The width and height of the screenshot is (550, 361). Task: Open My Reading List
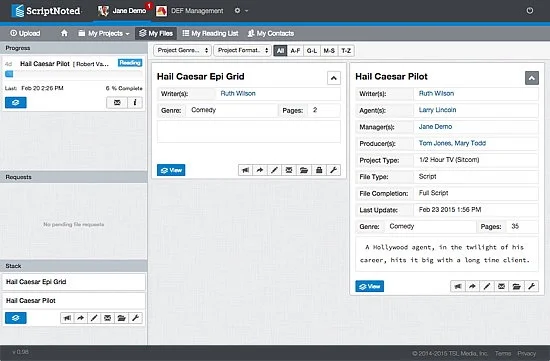(210, 33)
